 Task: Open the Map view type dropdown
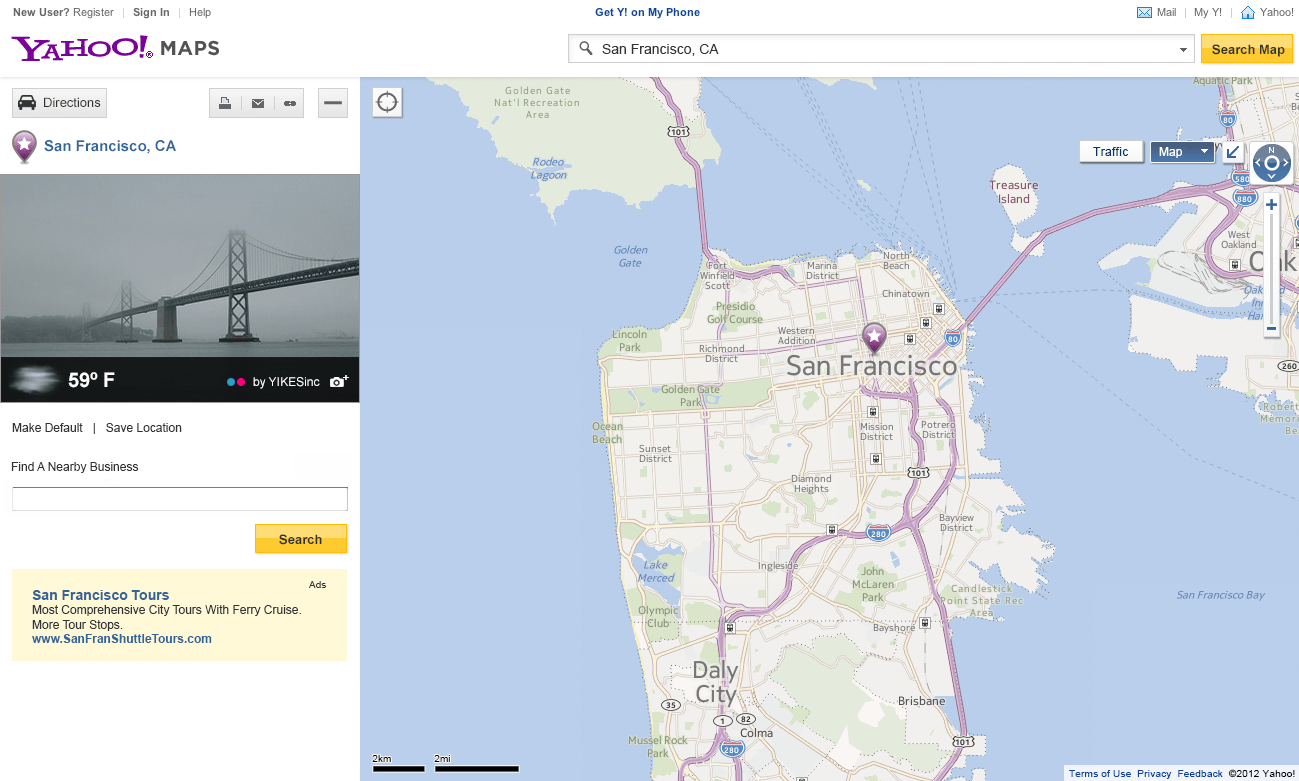1182,152
